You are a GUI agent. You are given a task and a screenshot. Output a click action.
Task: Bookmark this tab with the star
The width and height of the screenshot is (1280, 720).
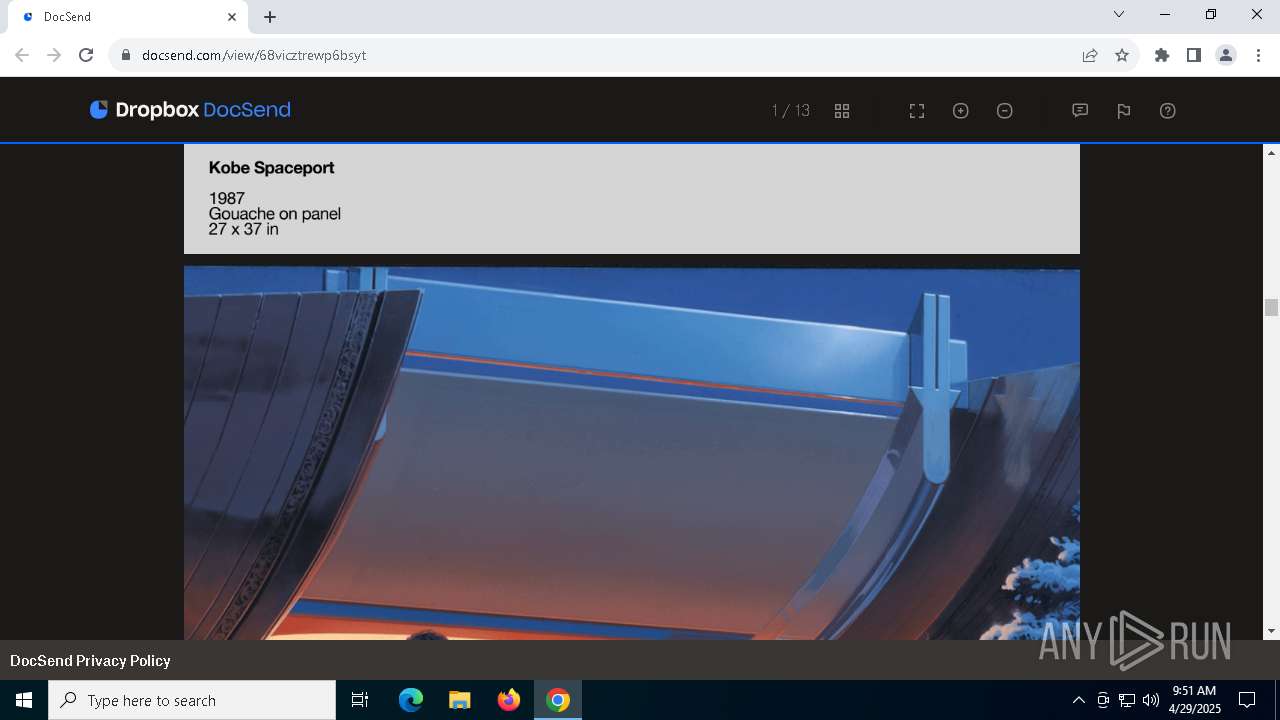click(x=1122, y=55)
